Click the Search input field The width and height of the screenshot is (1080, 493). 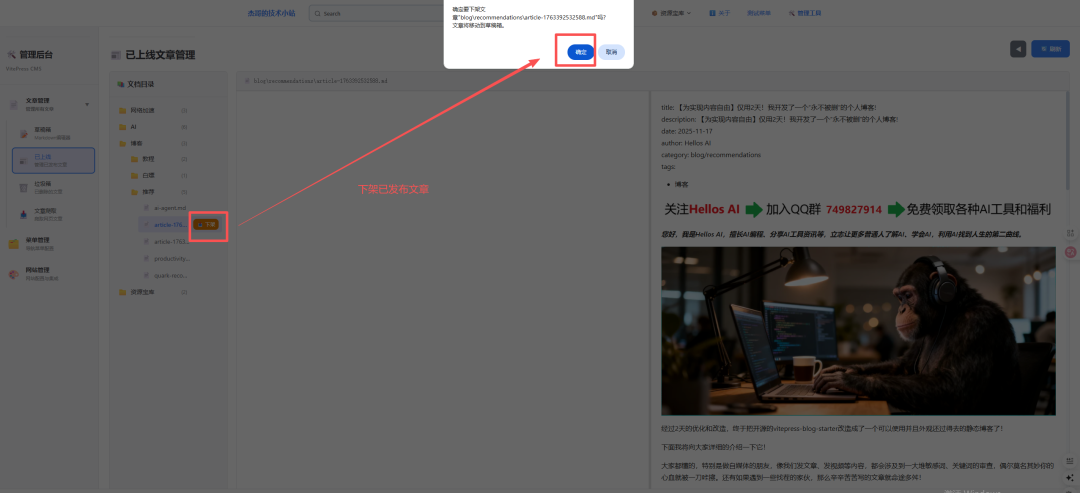pyautogui.click(x=380, y=13)
